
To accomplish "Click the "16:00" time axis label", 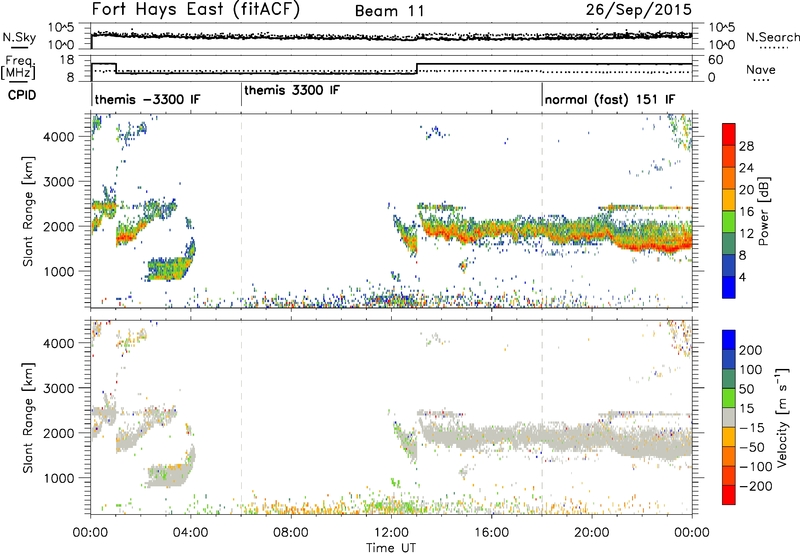I will coord(491,533).
